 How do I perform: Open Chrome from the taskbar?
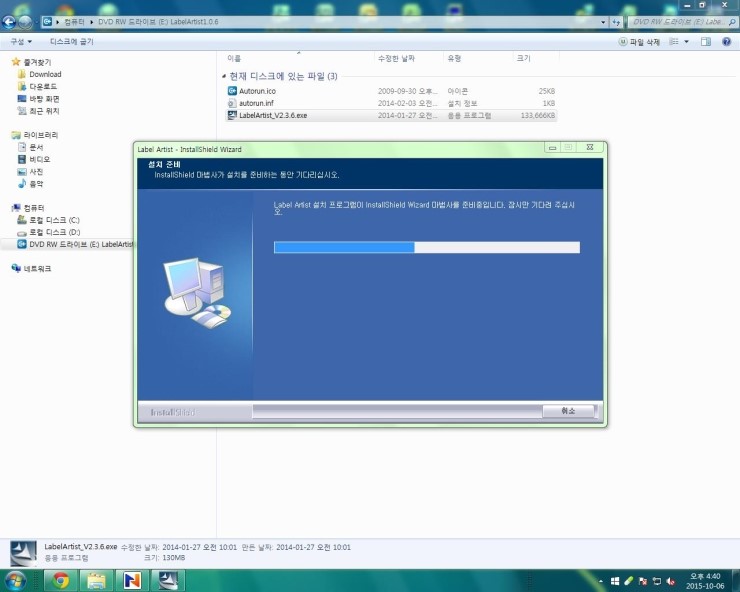point(61,580)
